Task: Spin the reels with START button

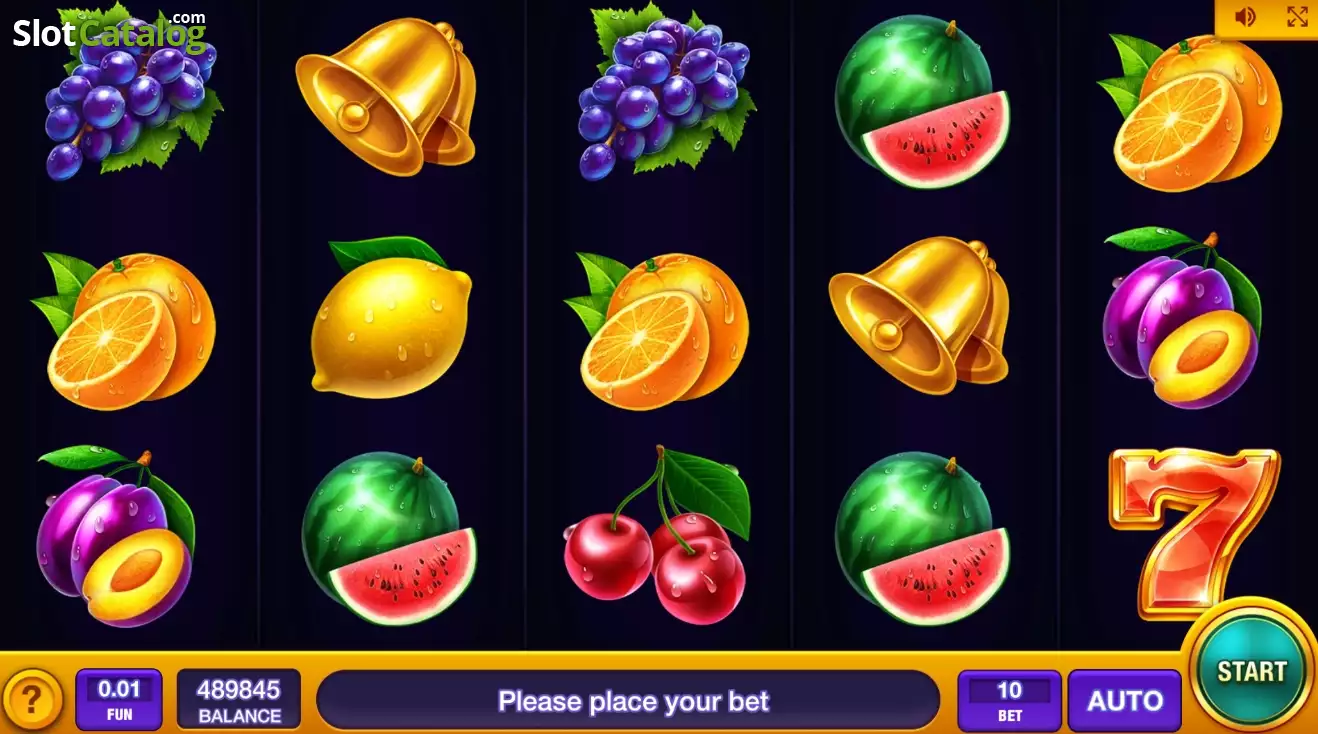Action: pyautogui.click(x=1251, y=671)
